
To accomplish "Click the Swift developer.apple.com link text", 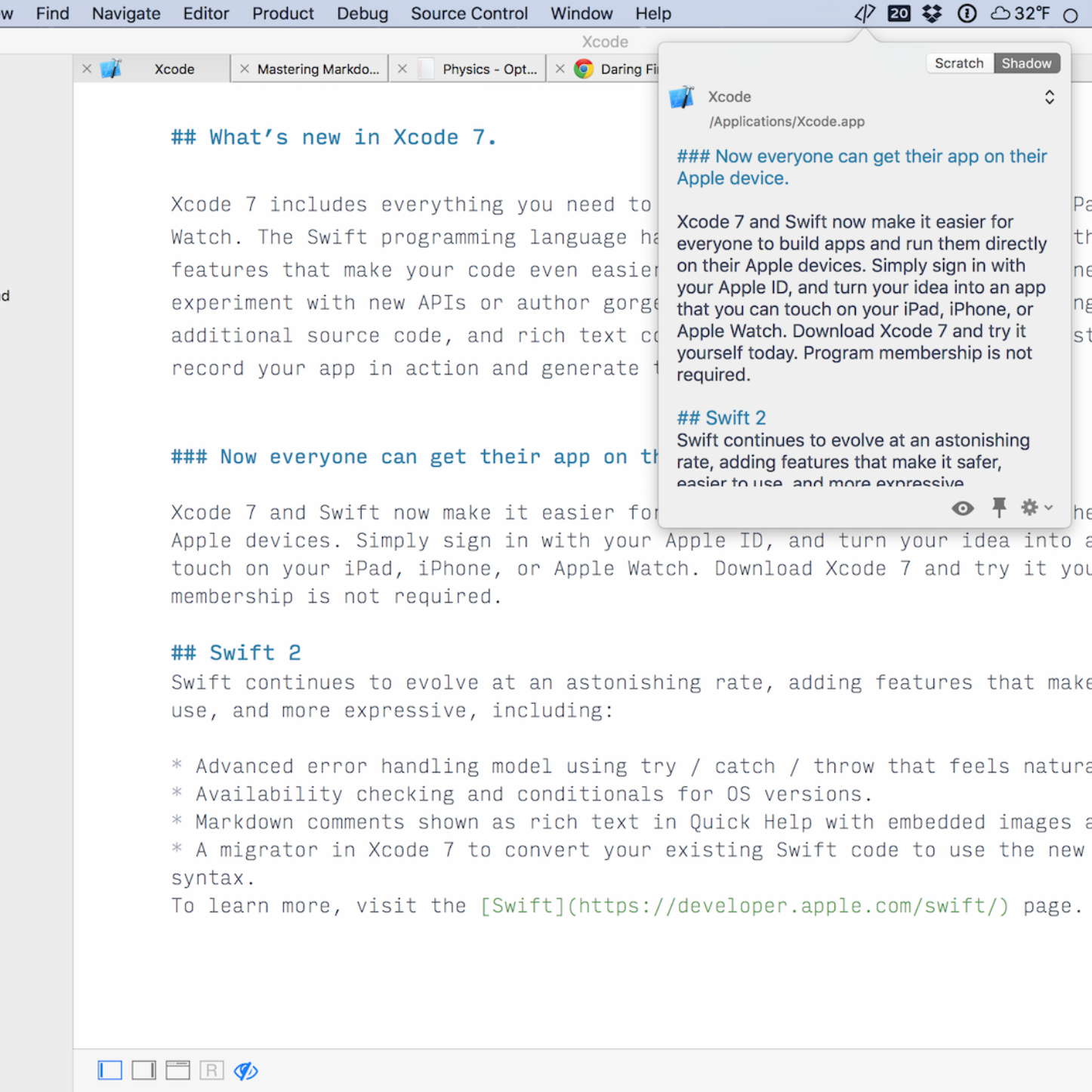I will tap(745, 905).
